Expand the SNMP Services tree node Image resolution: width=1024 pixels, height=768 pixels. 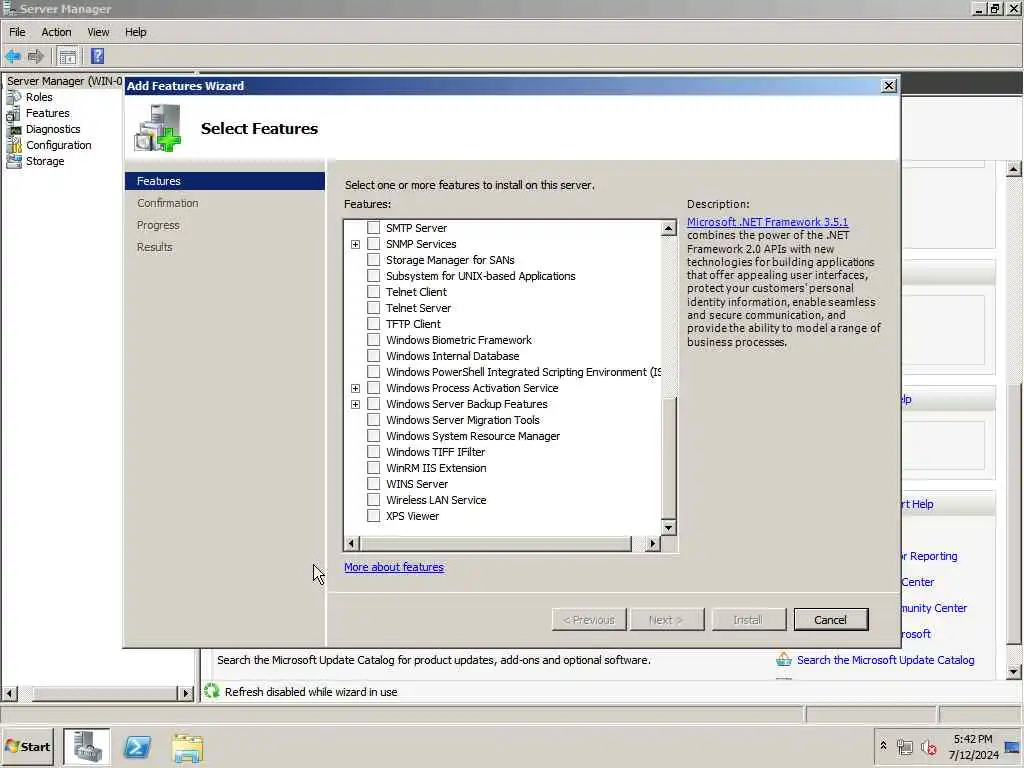pos(355,244)
